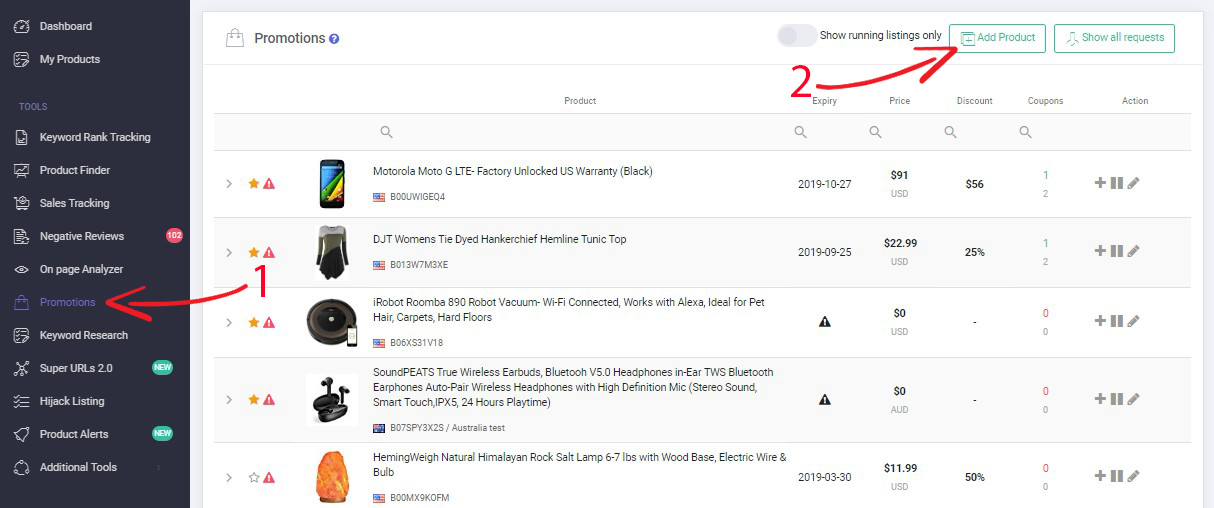Edit the DJT Womens Tunic promotion

pos(1133,251)
